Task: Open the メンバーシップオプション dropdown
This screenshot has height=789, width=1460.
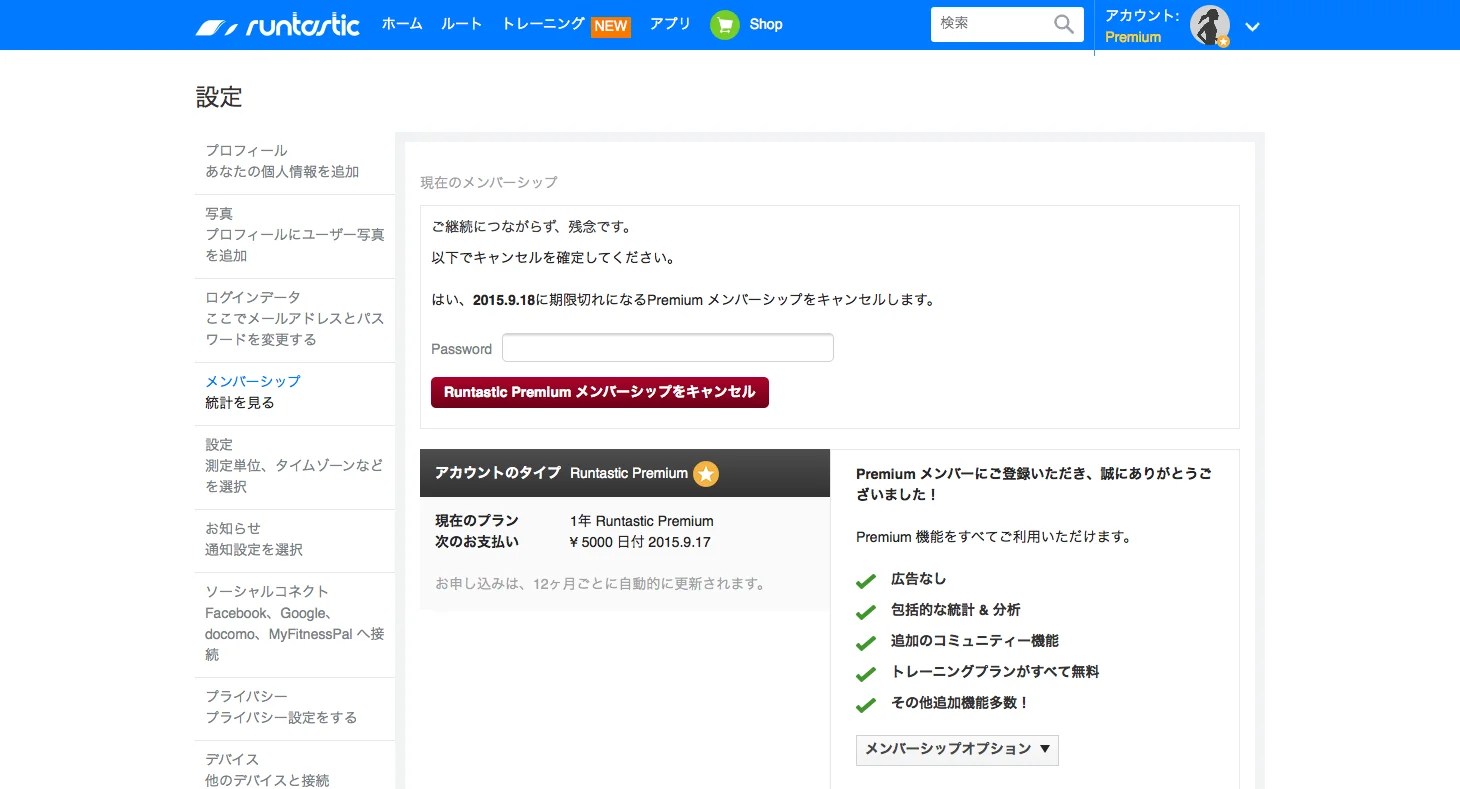Action: [957, 749]
